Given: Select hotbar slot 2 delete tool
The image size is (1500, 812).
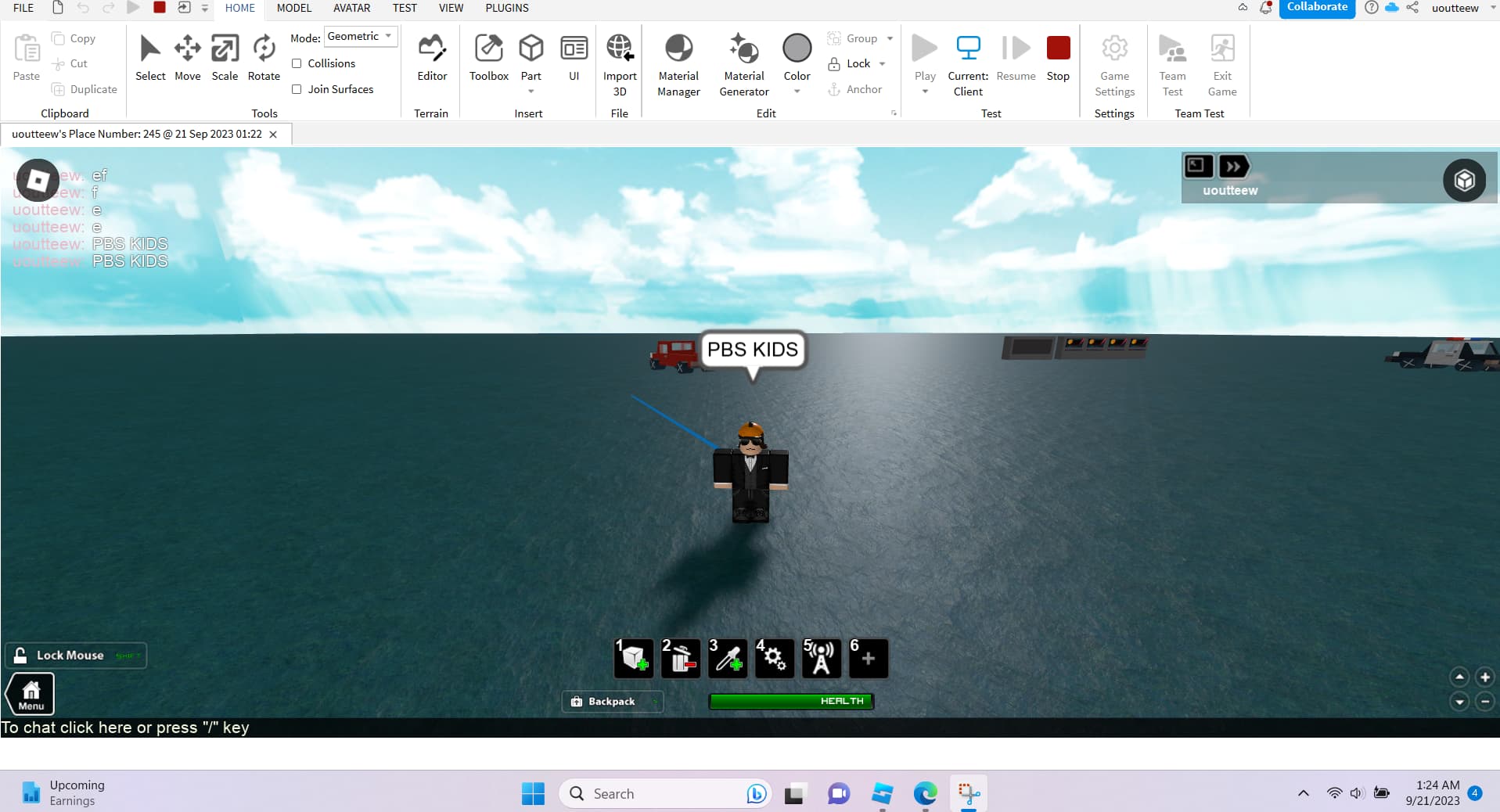Looking at the screenshot, I should (x=681, y=658).
